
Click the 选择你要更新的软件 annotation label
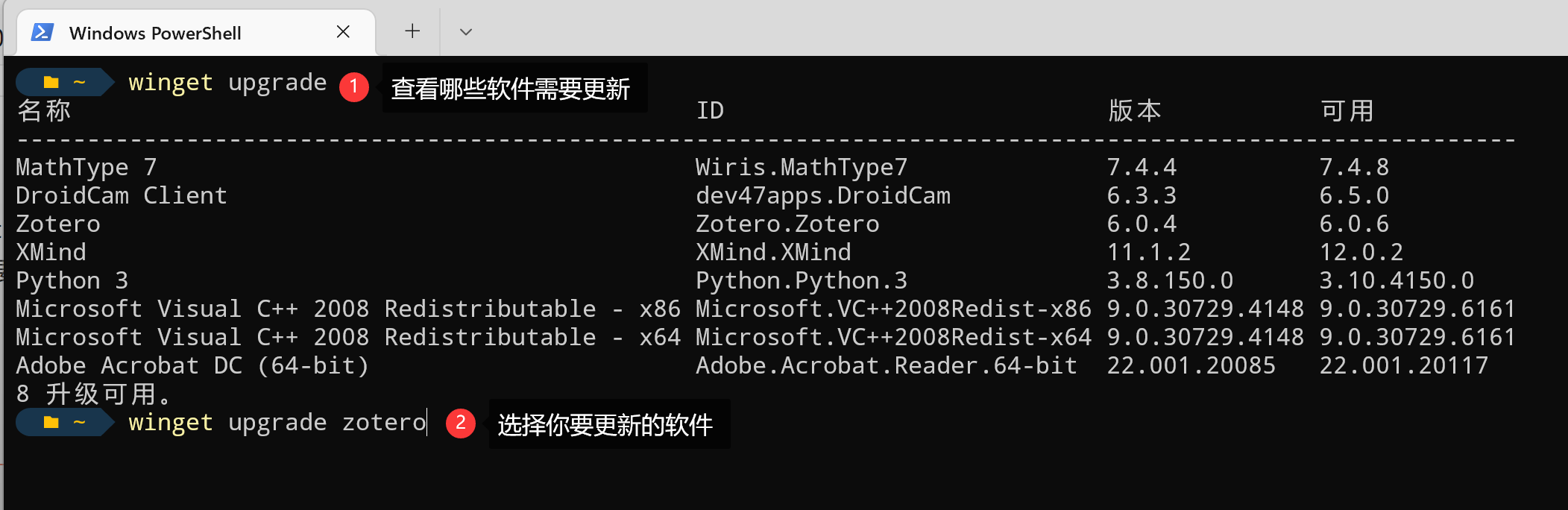click(605, 425)
